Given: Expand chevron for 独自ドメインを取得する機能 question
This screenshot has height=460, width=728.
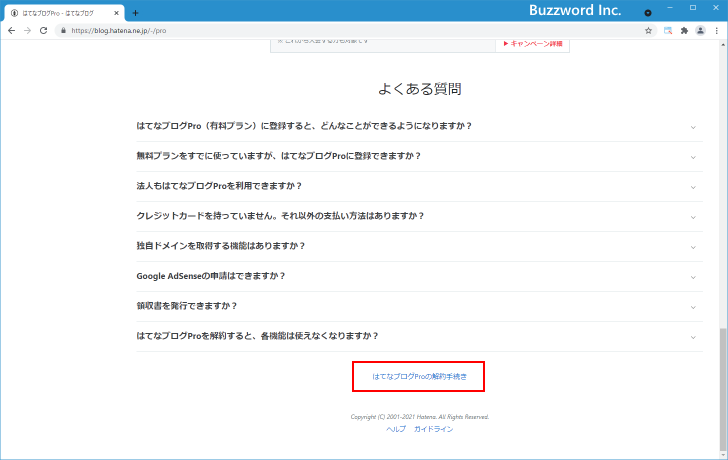Looking at the screenshot, I should [693, 247].
